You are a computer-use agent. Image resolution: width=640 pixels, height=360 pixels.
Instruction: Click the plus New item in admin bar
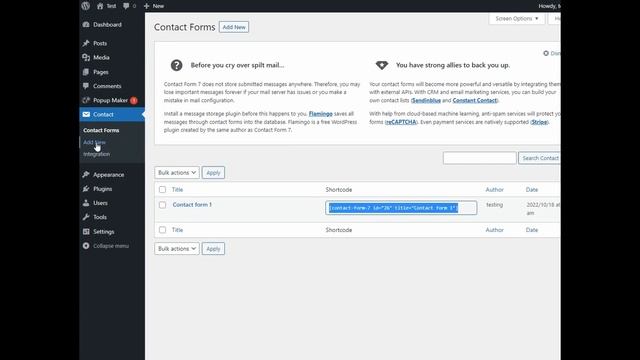click(x=153, y=6)
